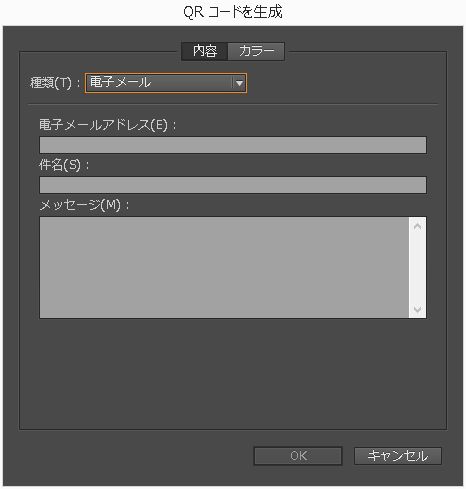Focus the 件名 input field
Screen dimensions: 466x489
pyautogui.click(x=233, y=185)
